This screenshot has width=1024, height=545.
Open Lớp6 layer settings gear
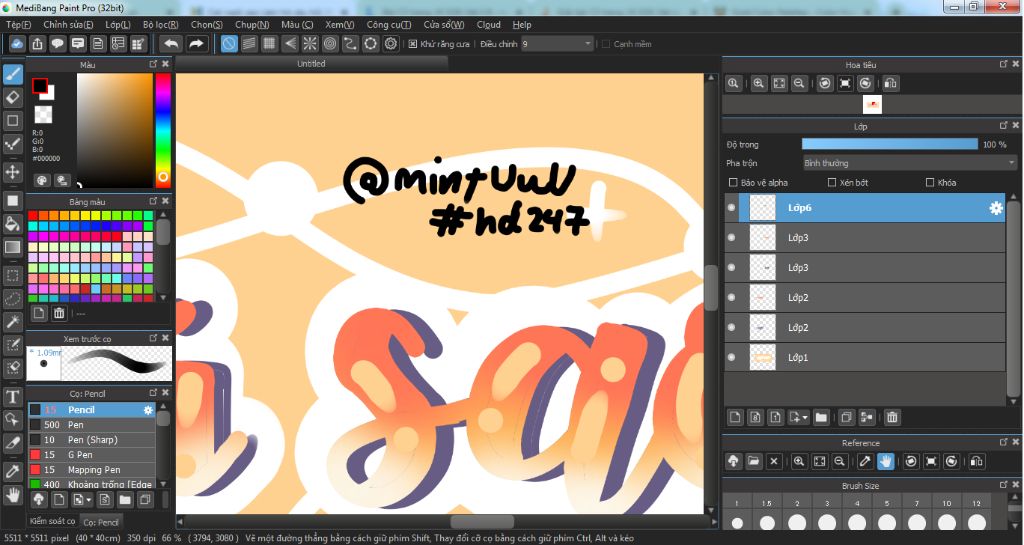996,208
